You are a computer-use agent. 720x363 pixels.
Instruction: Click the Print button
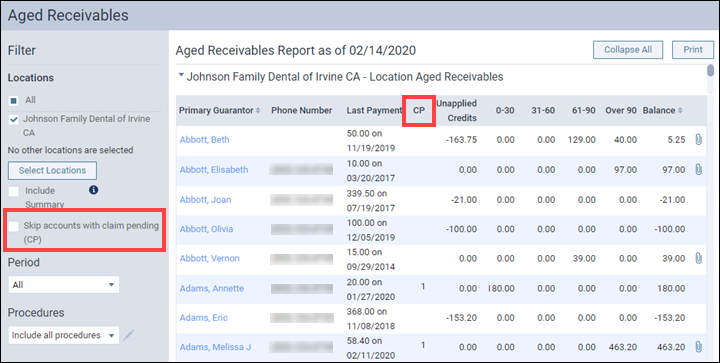point(692,50)
